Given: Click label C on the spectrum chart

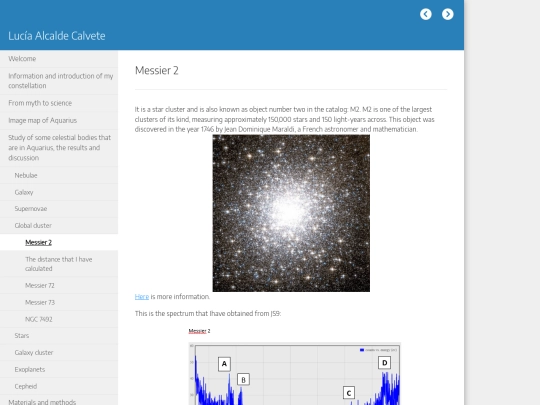Looking at the screenshot, I should [349, 393].
